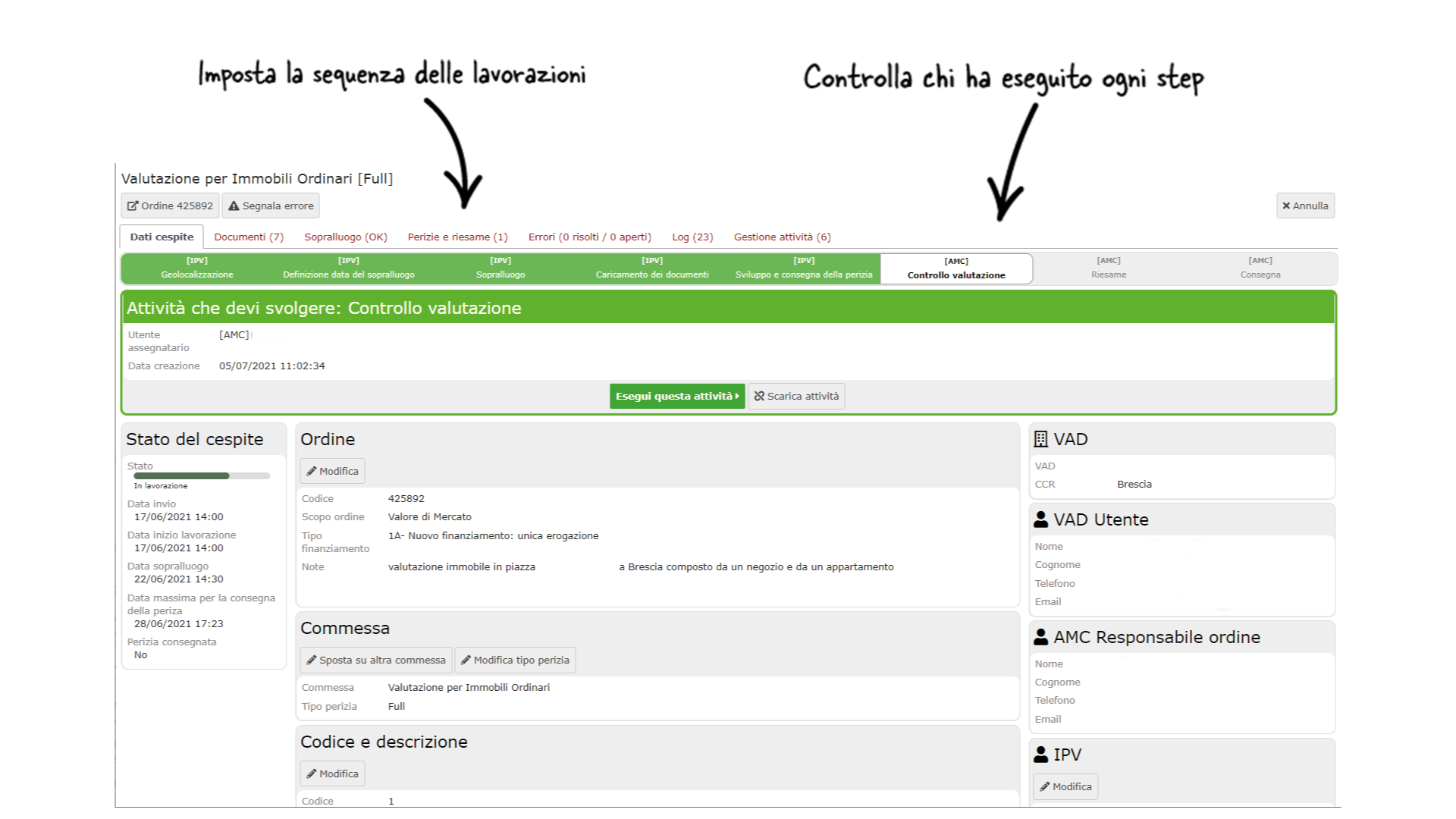
Task: Click AMC Responsabile ordine person icon
Action: (x=1041, y=637)
